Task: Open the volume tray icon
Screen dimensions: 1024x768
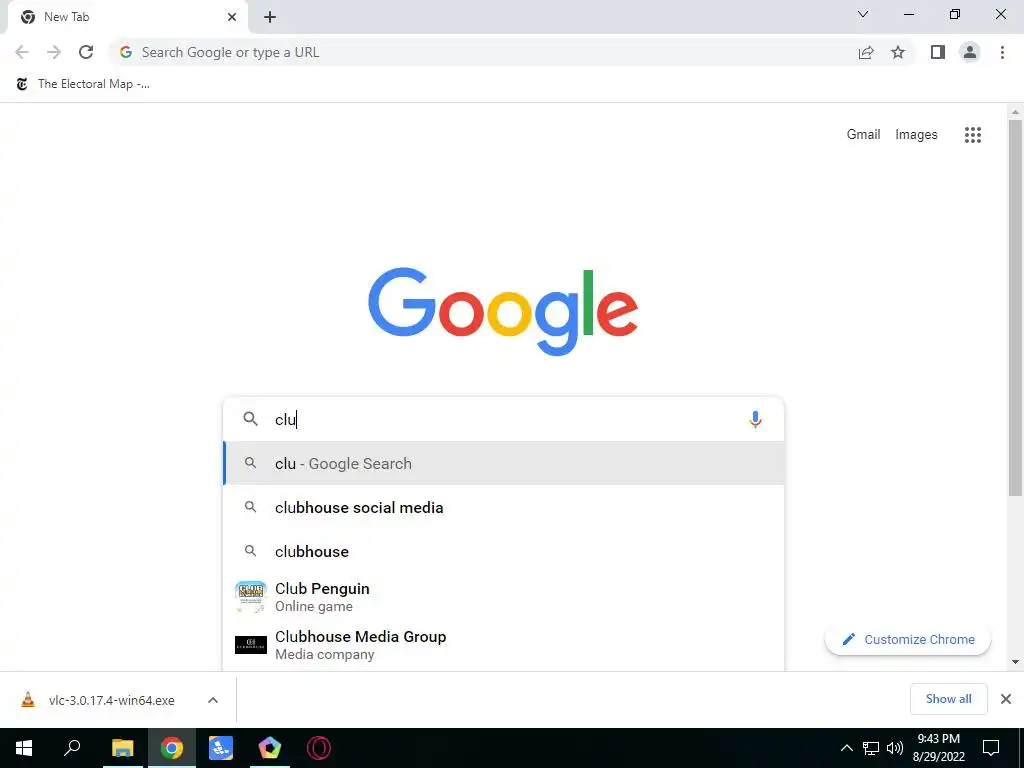Action: click(895, 748)
